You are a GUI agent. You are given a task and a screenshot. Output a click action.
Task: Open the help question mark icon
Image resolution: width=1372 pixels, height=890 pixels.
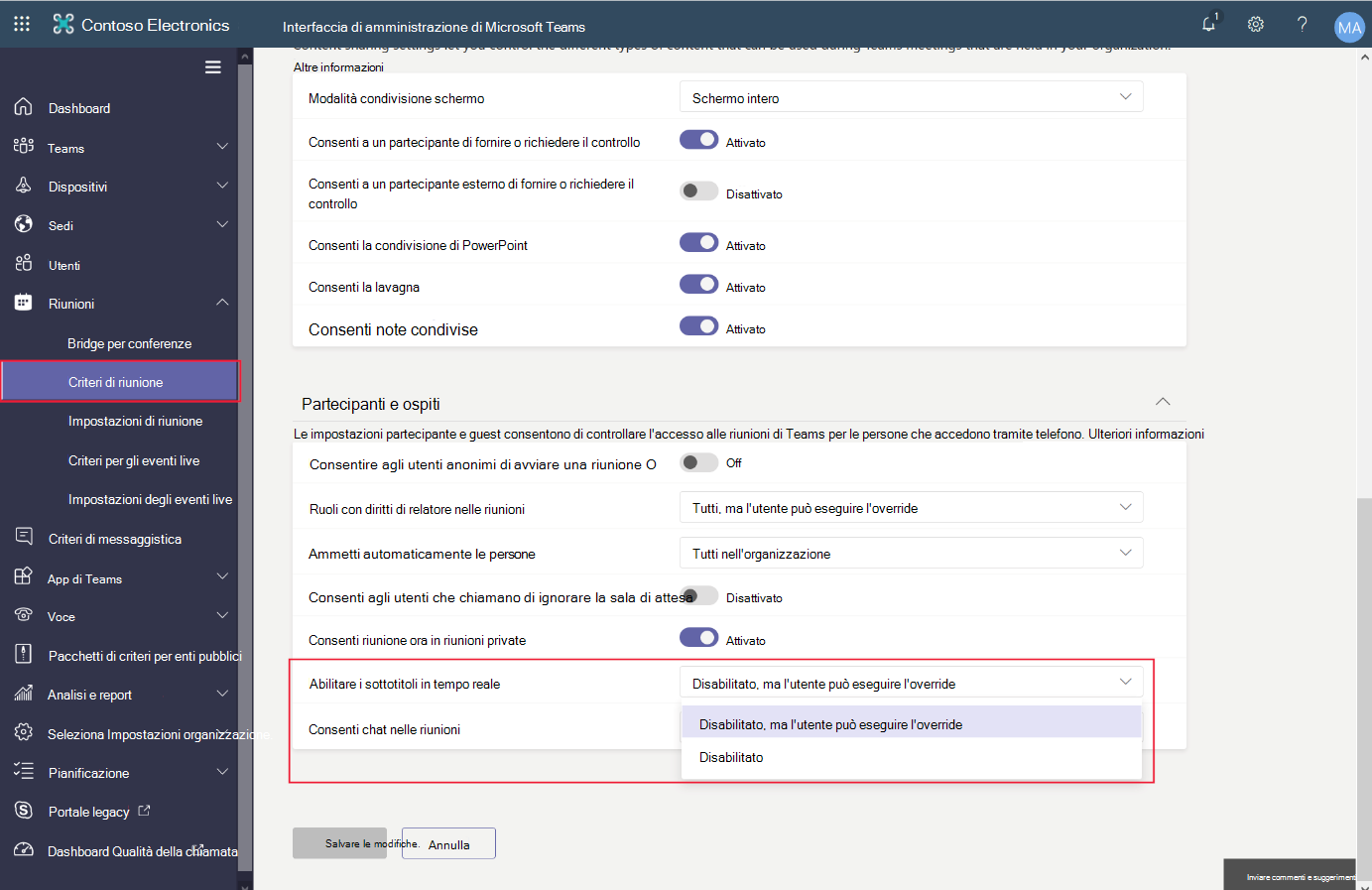[1303, 24]
